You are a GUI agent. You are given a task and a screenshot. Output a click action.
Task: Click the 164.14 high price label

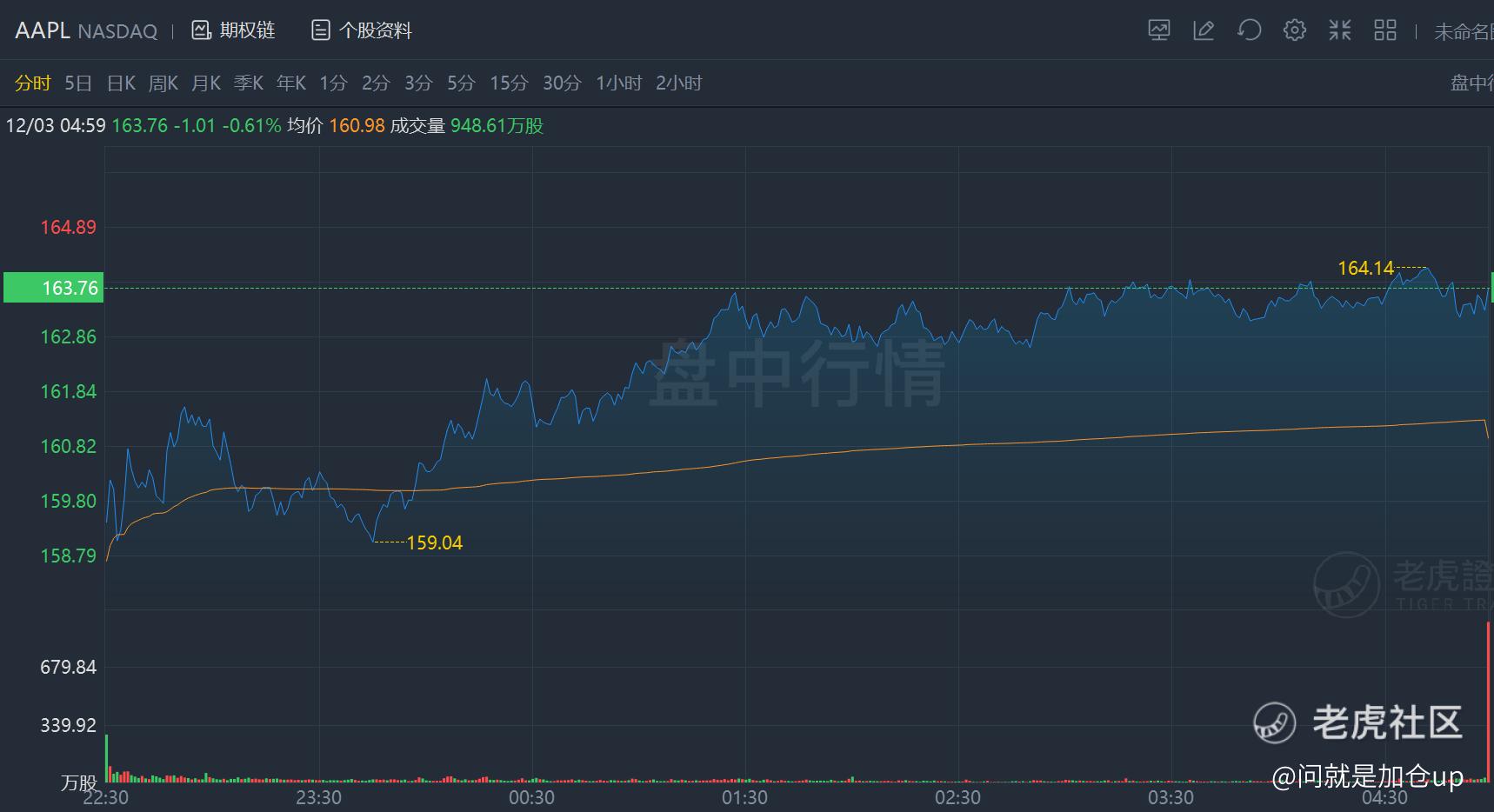point(1365,268)
